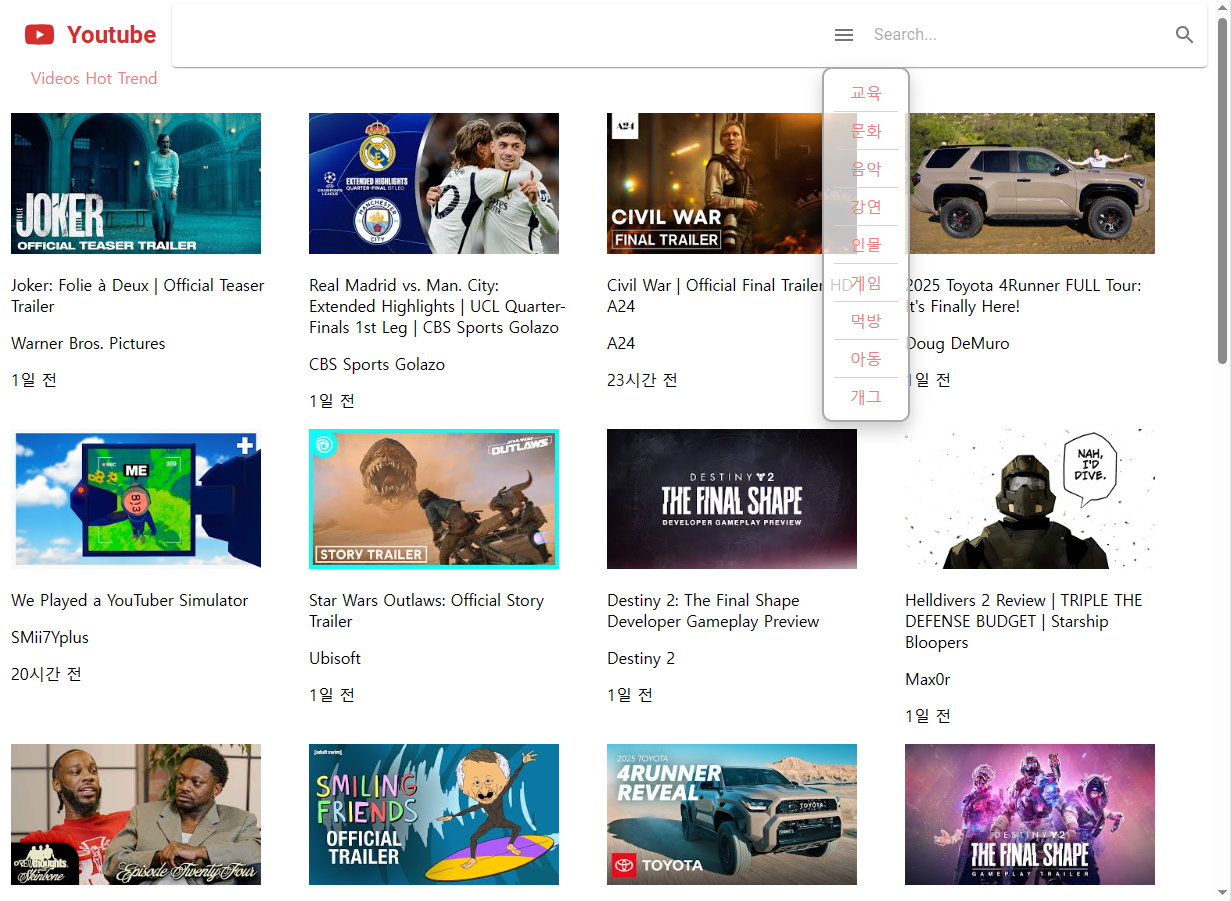The image size is (1231, 901).
Task: Click title 'We Played a YouTuber Simulator'
Action: pyautogui.click(x=130, y=600)
